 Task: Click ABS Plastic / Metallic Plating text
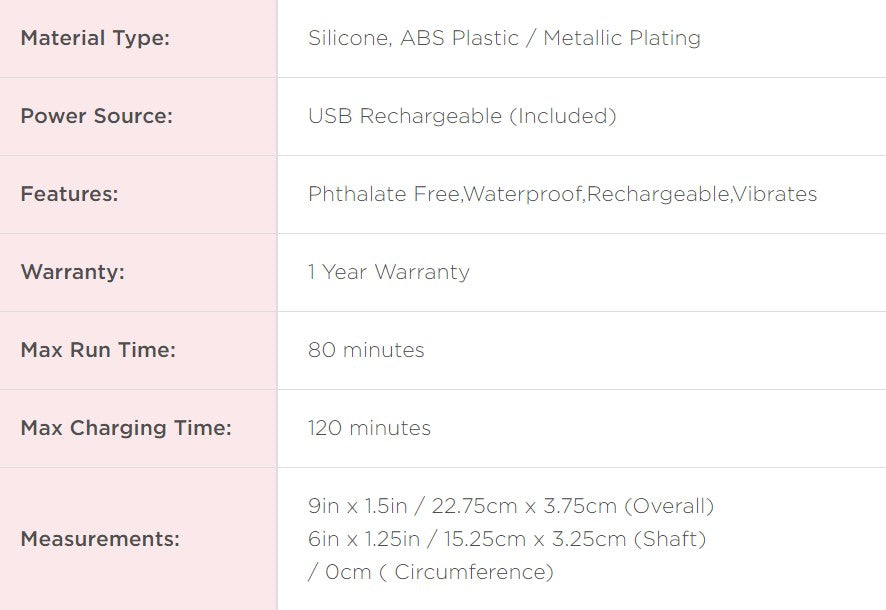point(550,38)
